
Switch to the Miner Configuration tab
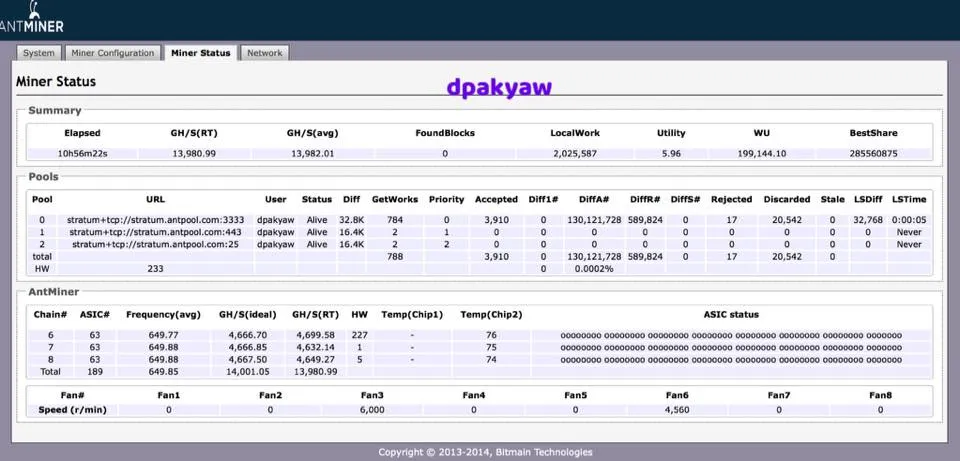point(113,53)
